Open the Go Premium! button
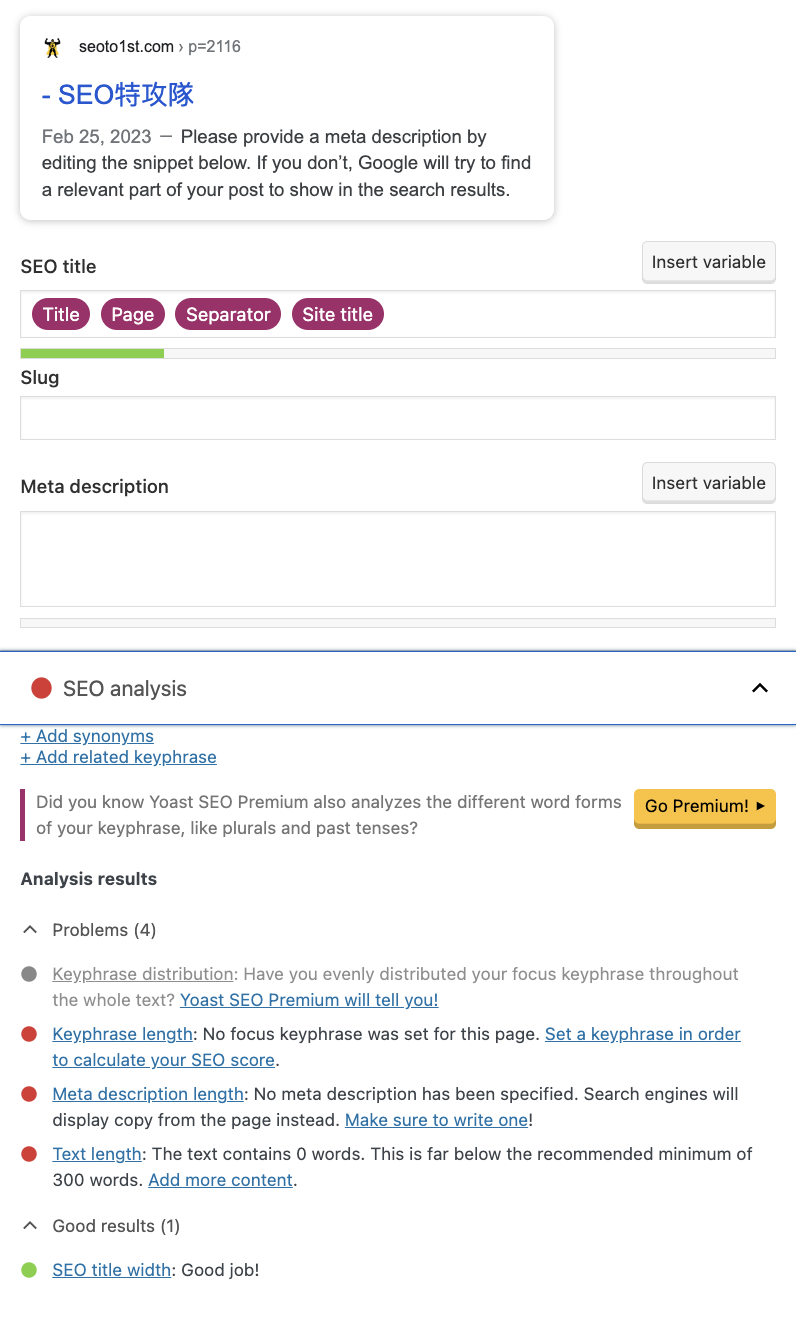 click(x=705, y=806)
